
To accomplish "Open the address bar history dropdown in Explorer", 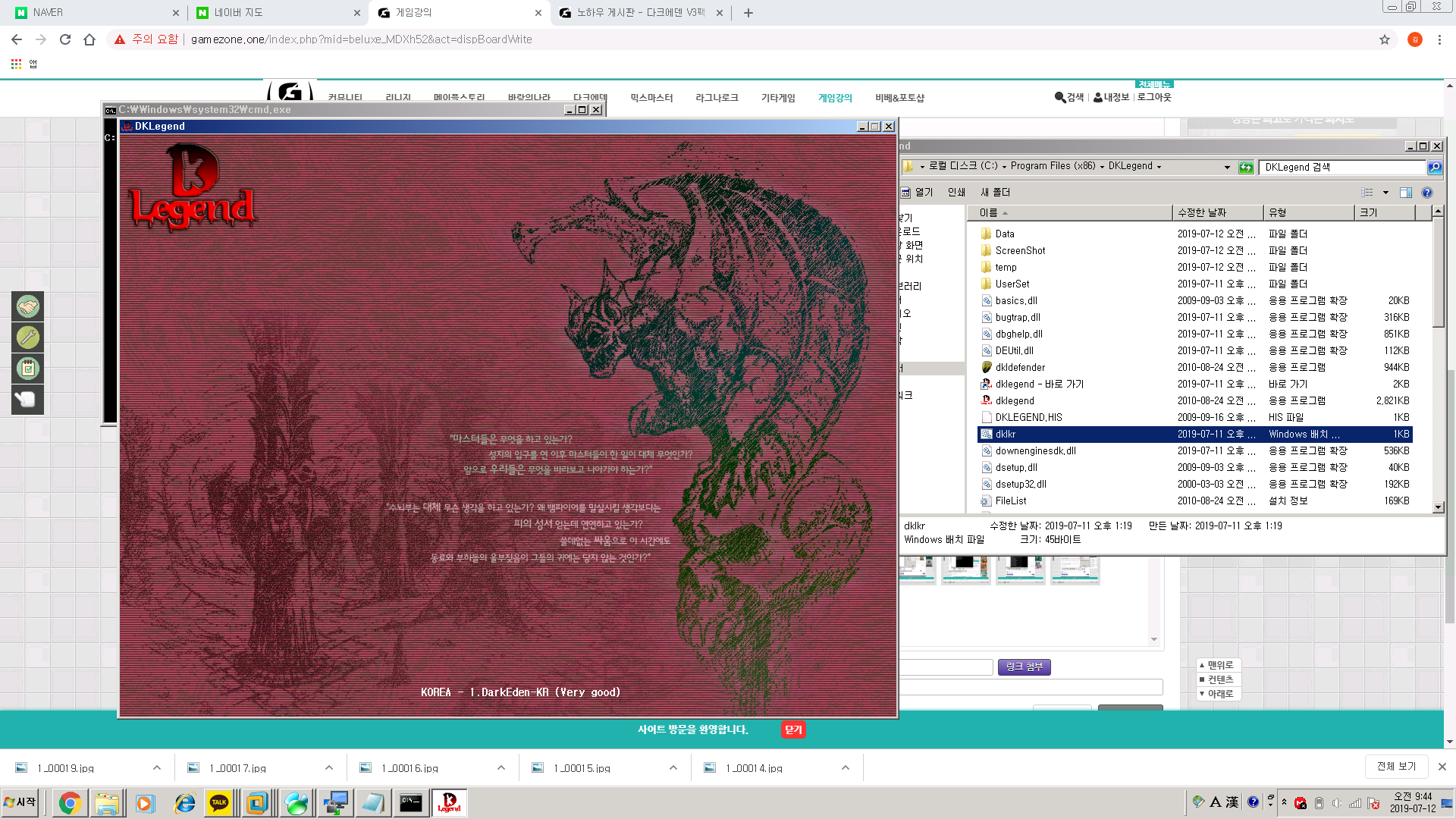I will 1227,168.
